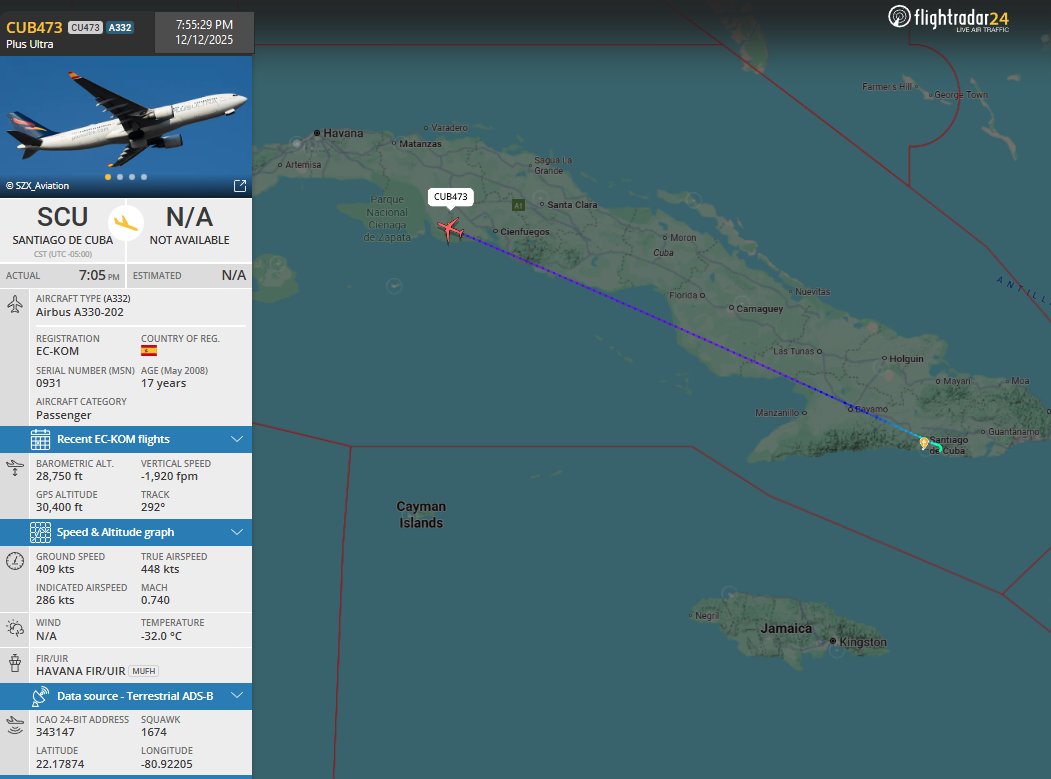Click the squawk 1674 value
The height and width of the screenshot is (779, 1051).
click(x=153, y=733)
